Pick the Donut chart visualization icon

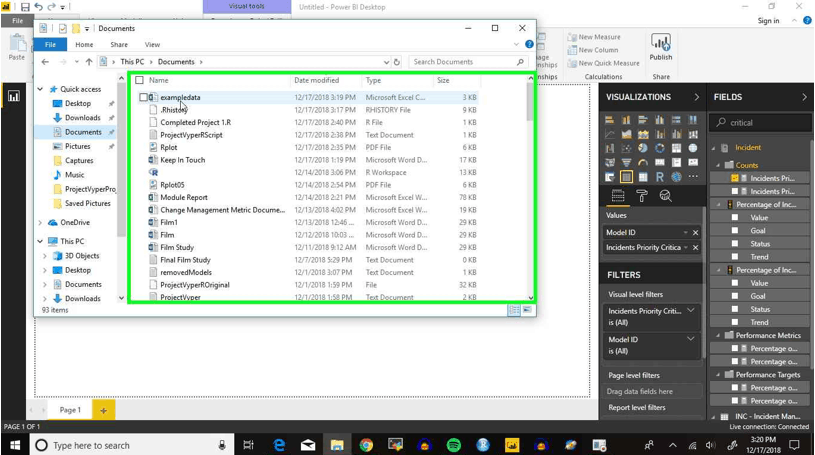(660, 148)
